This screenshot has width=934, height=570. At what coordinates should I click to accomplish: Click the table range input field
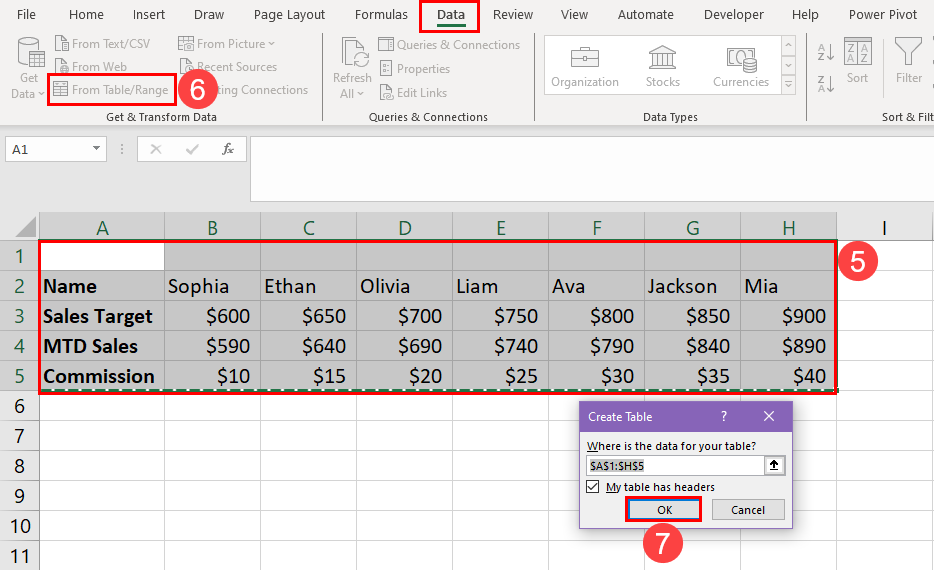(x=675, y=466)
